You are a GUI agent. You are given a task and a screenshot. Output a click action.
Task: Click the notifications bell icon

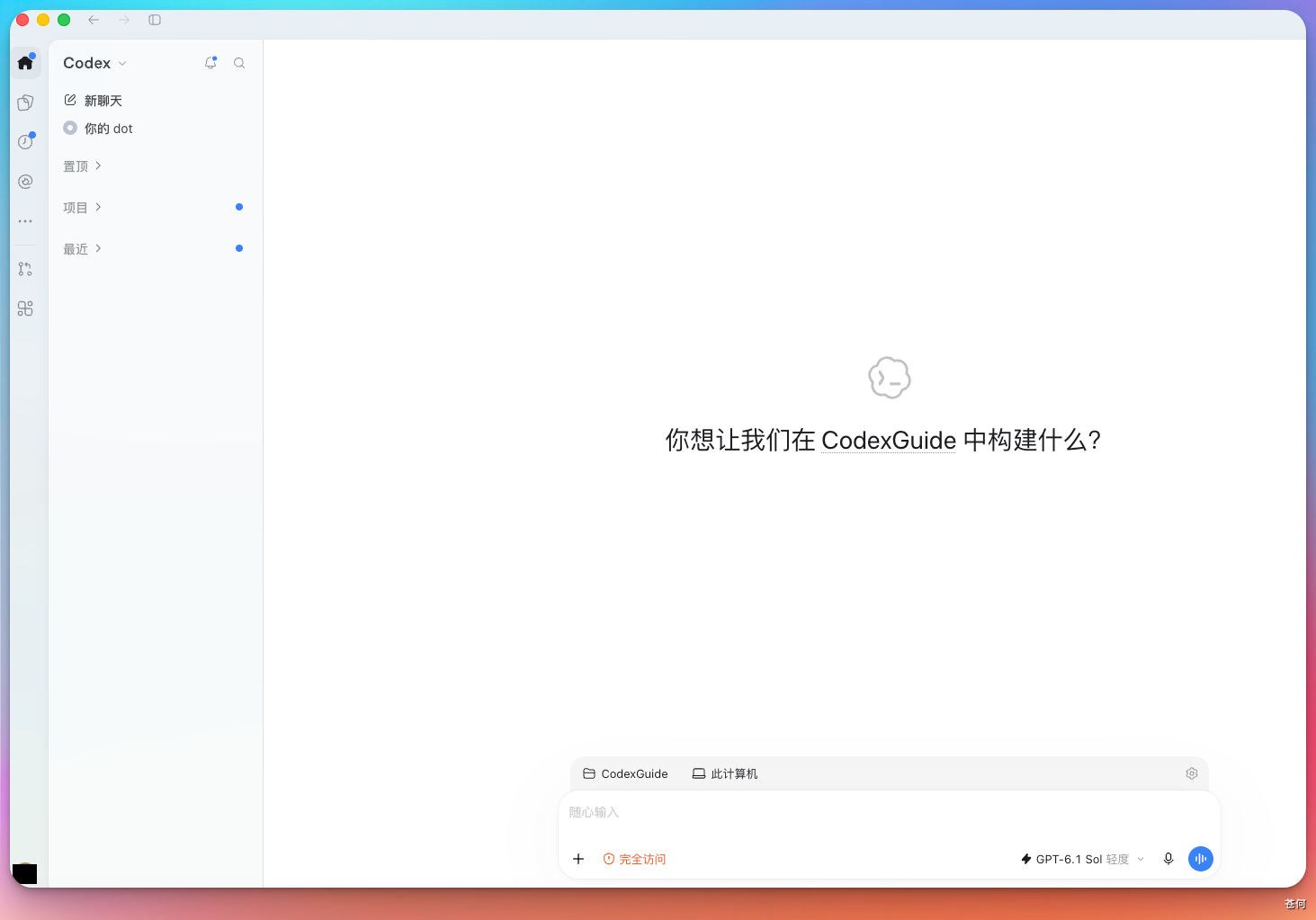coord(210,63)
